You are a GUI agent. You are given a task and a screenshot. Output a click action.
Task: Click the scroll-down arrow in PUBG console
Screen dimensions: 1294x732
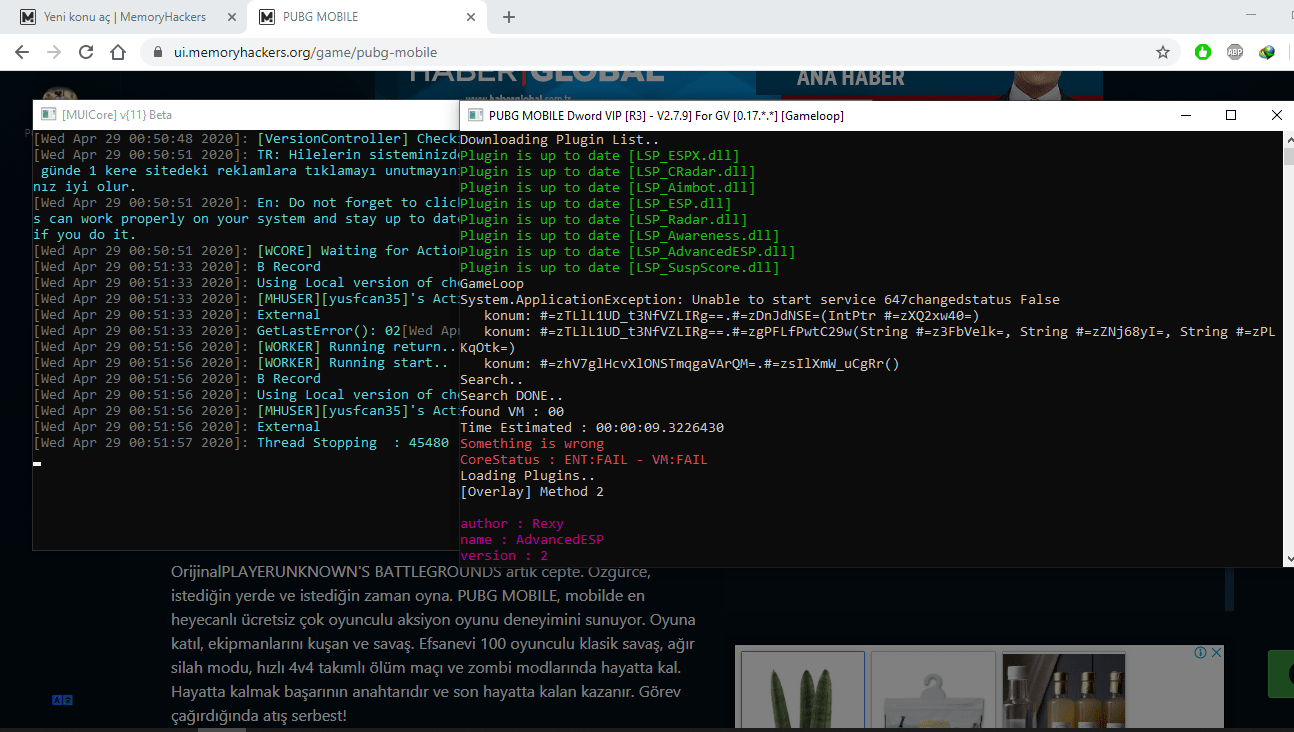tap(1288, 558)
